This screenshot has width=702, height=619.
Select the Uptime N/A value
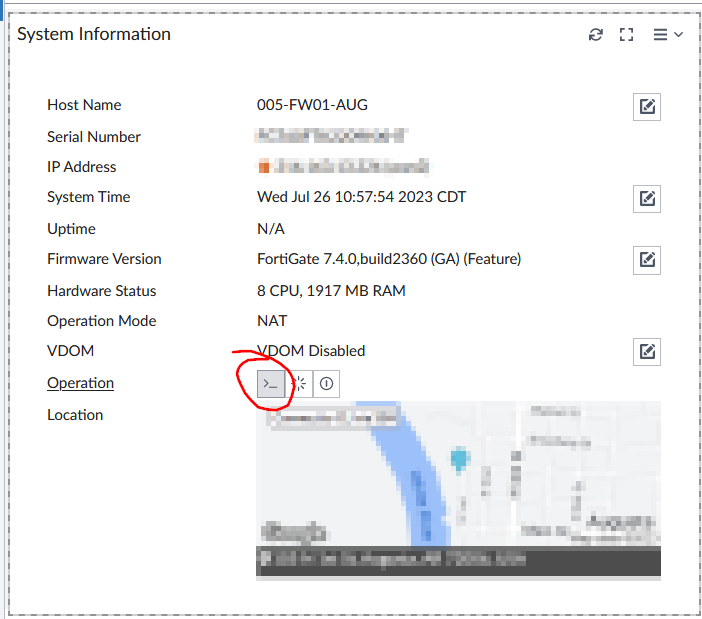click(x=270, y=229)
